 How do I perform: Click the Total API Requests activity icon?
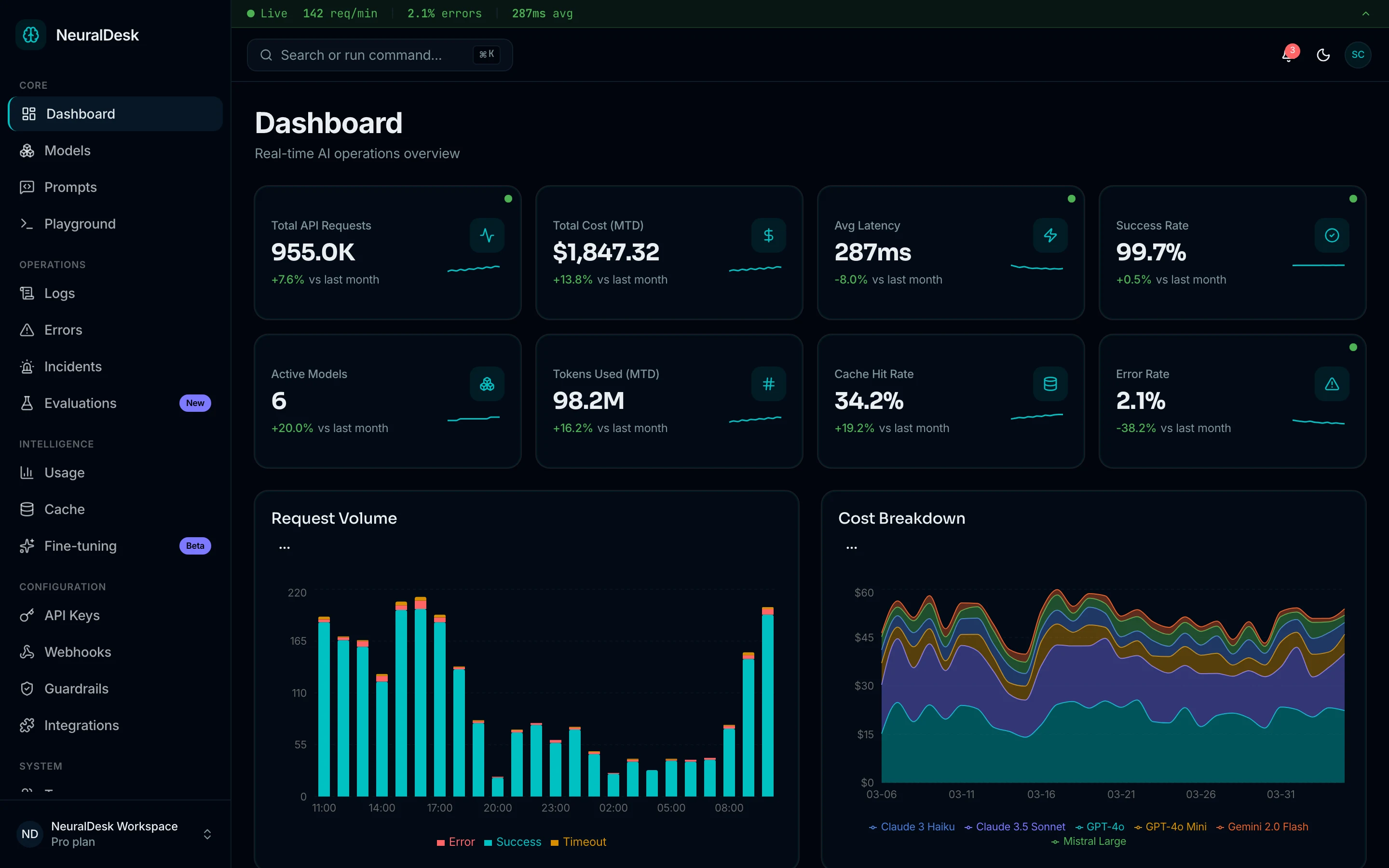[x=487, y=235]
